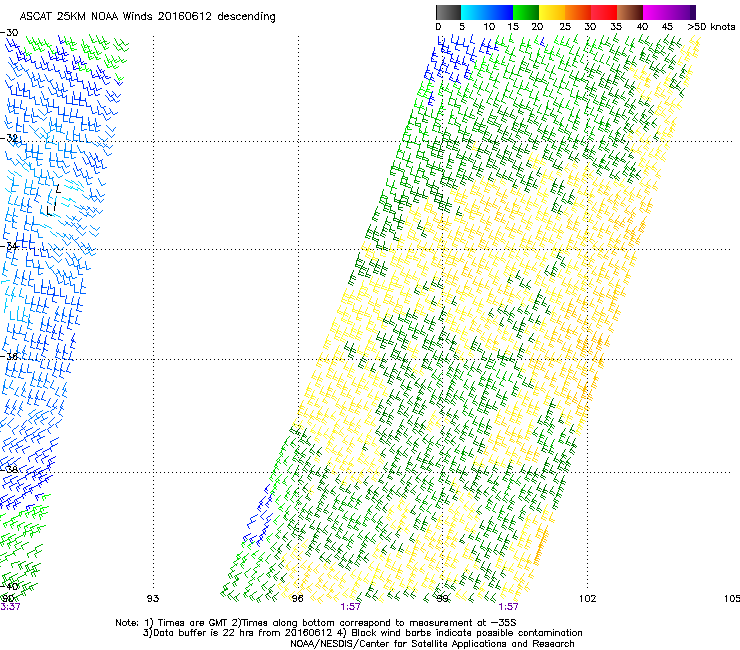Click the 1:57 time stamp near 99
The width and height of the screenshot is (740, 650).
tap(508, 607)
